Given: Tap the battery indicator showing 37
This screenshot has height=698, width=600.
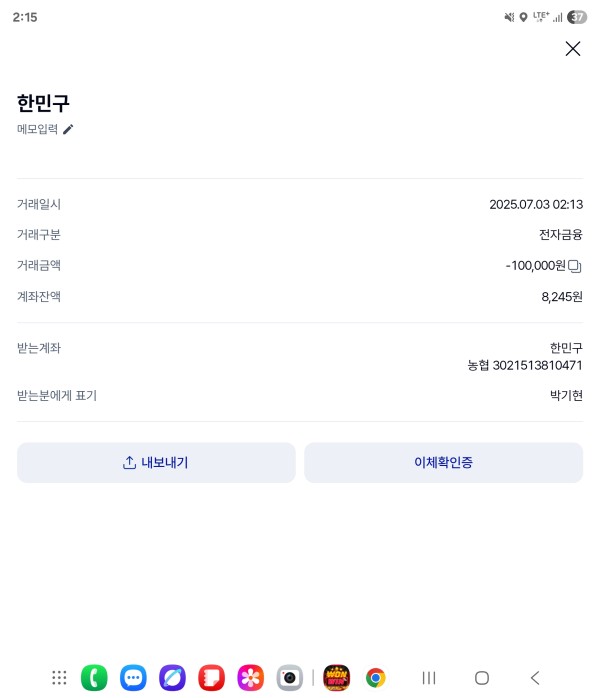Looking at the screenshot, I should pos(577,17).
